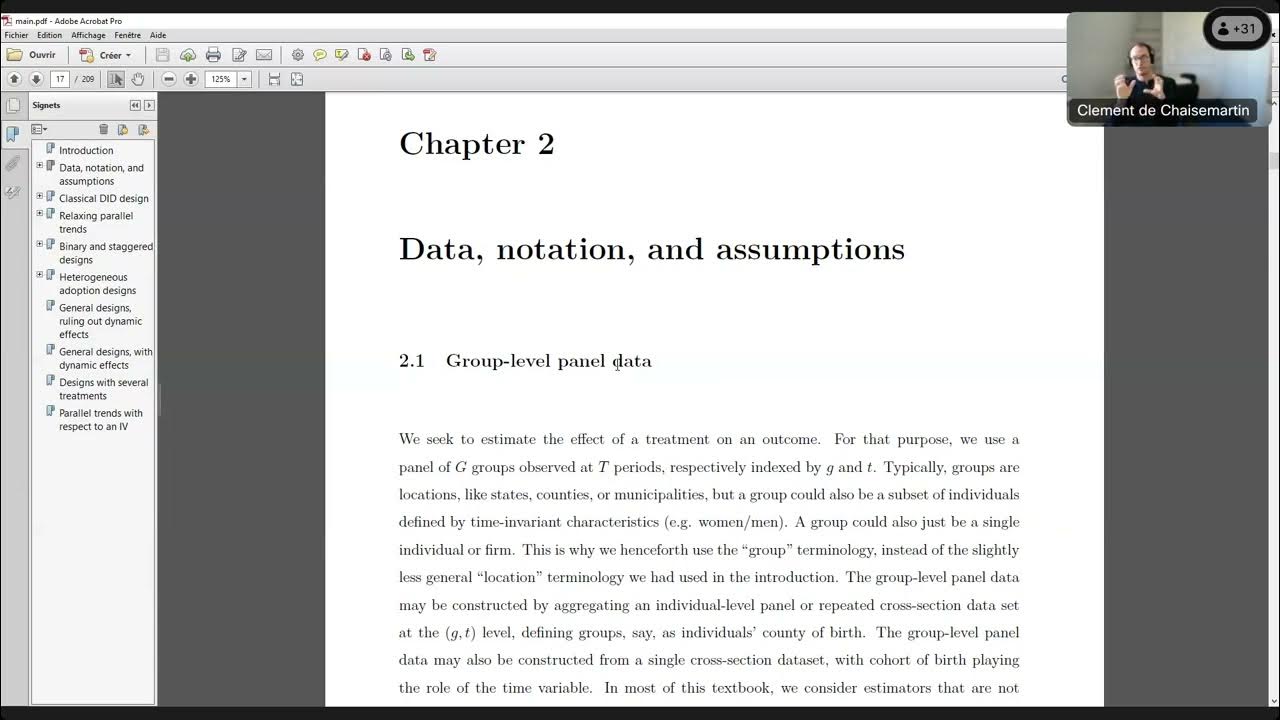Open Designs with several treatments bookmark
Screen dimensions: 1280x720
click(103, 389)
